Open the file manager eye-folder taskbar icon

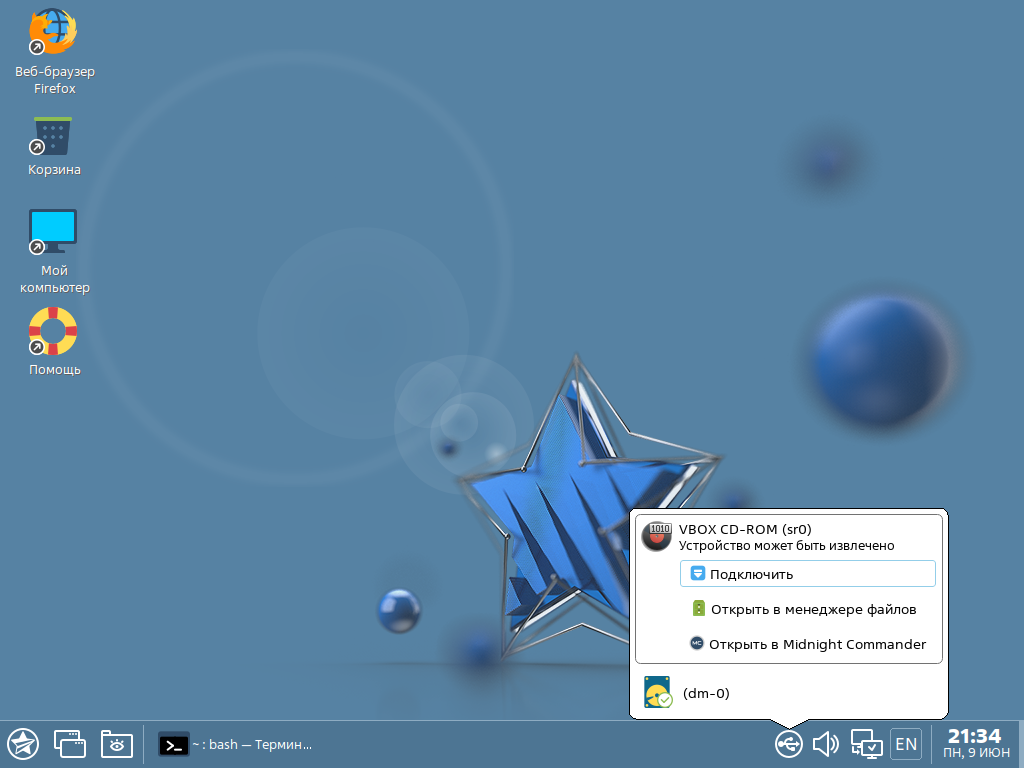[117, 744]
